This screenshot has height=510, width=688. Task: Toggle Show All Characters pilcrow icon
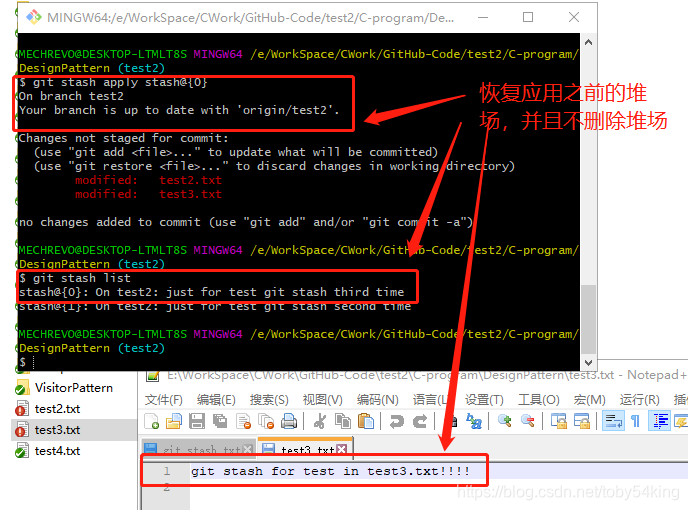pos(635,421)
